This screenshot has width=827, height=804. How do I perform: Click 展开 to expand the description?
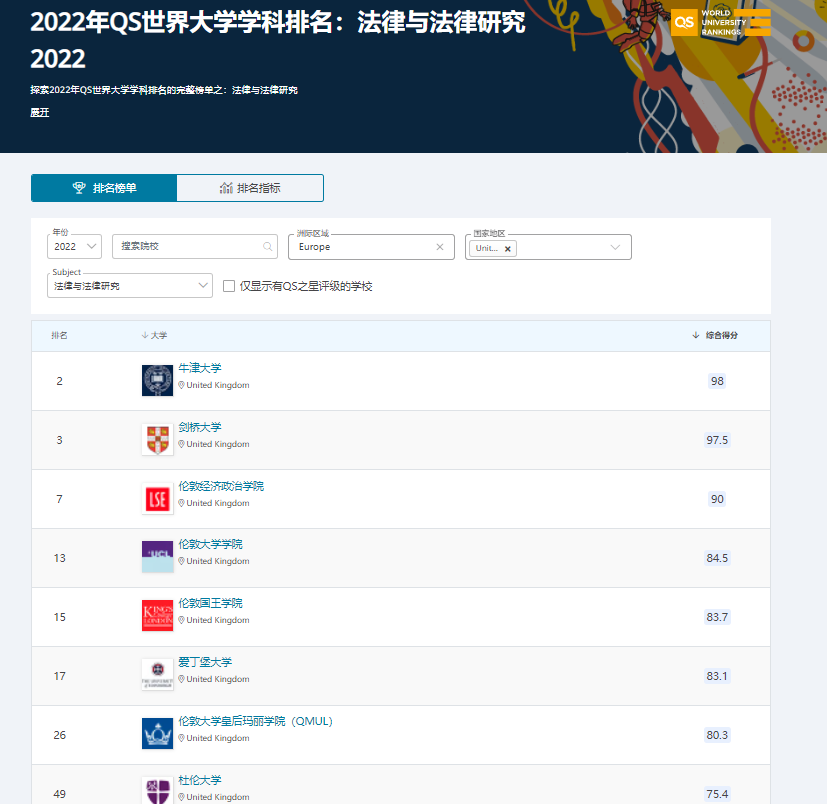click(39, 112)
